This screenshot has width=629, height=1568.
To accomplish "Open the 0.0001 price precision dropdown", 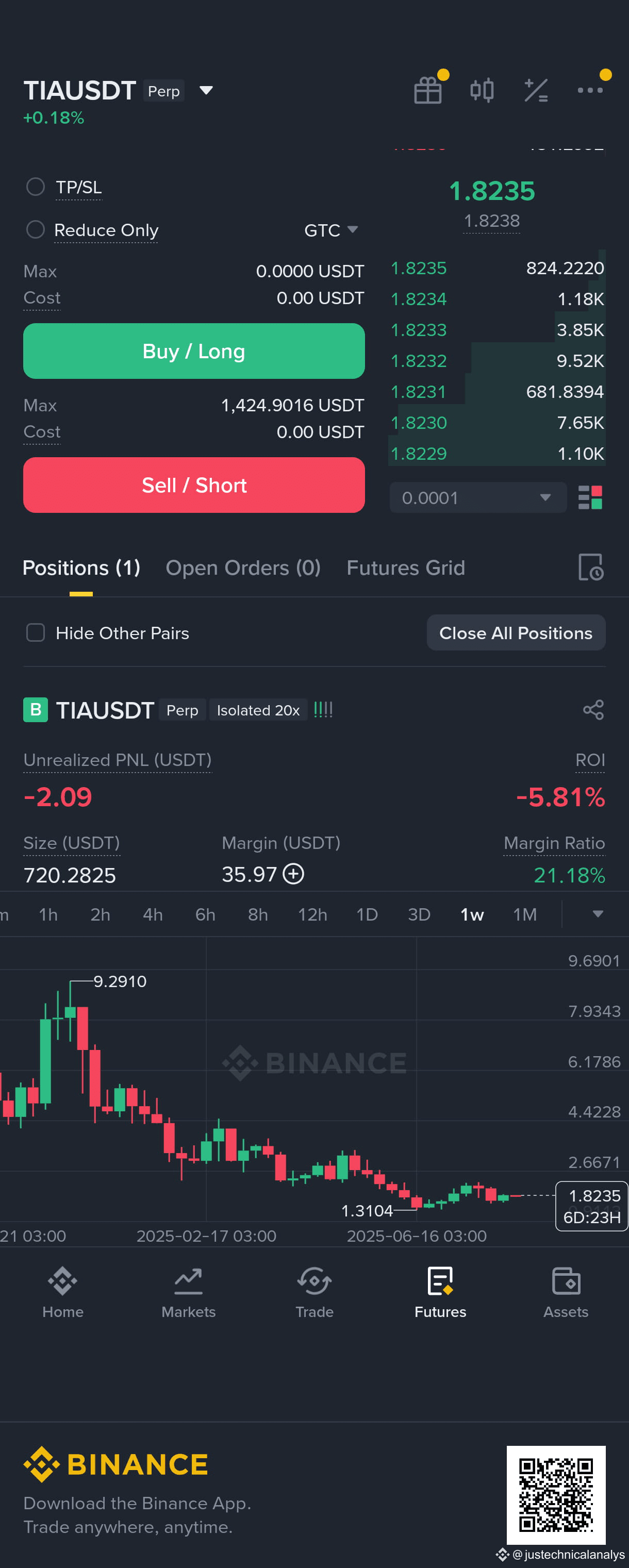I will (x=478, y=497).
